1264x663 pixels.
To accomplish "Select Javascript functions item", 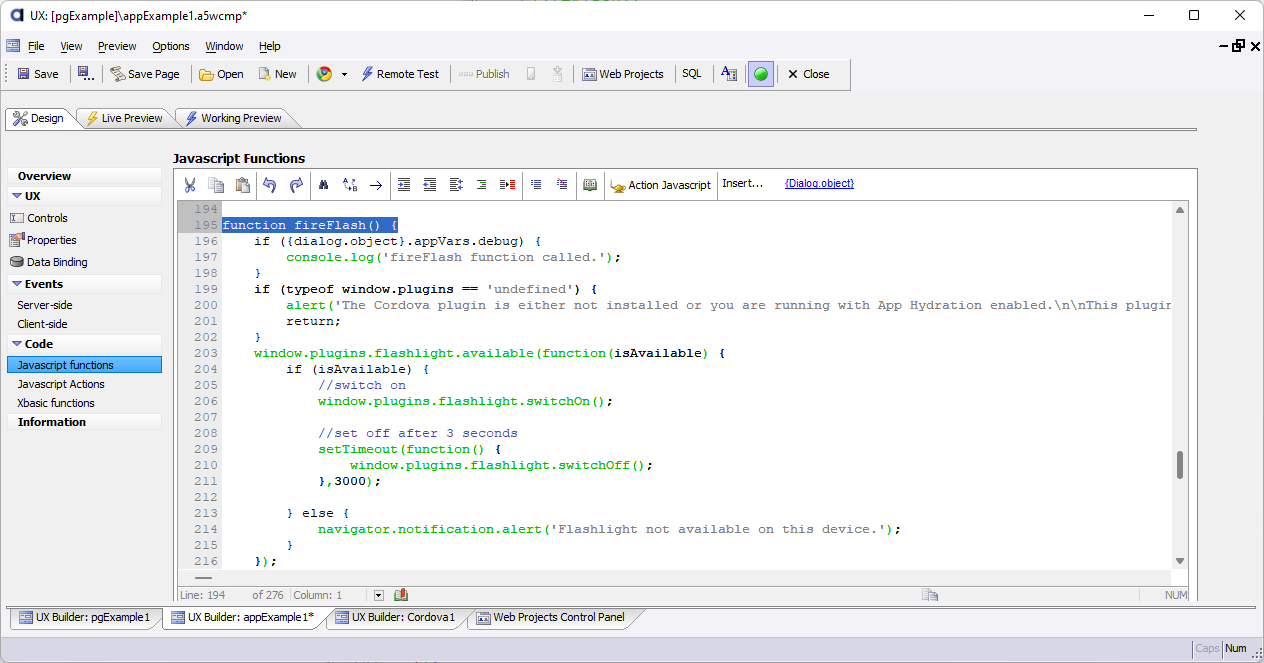I will (x=84, y=365).
